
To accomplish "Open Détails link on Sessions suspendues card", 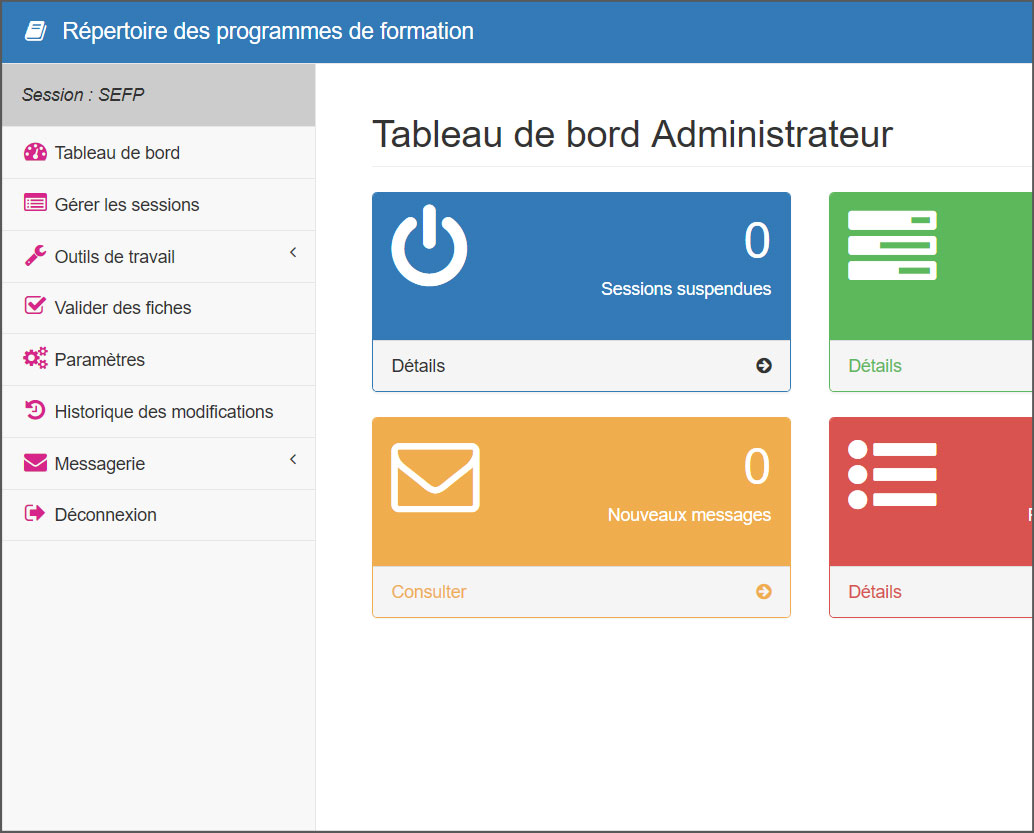I will [418, 366].
